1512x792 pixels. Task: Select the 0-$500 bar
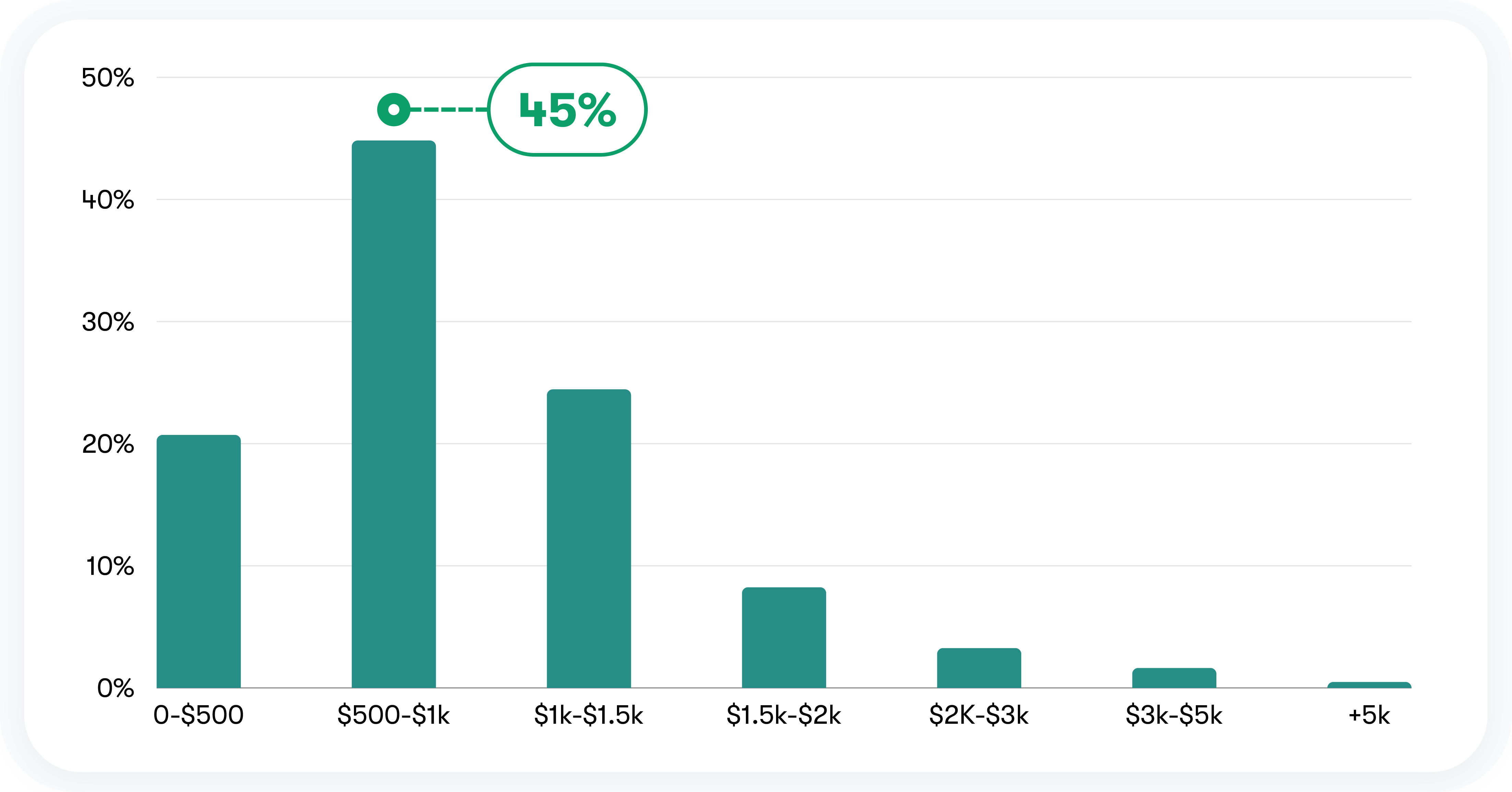(199, 561)
